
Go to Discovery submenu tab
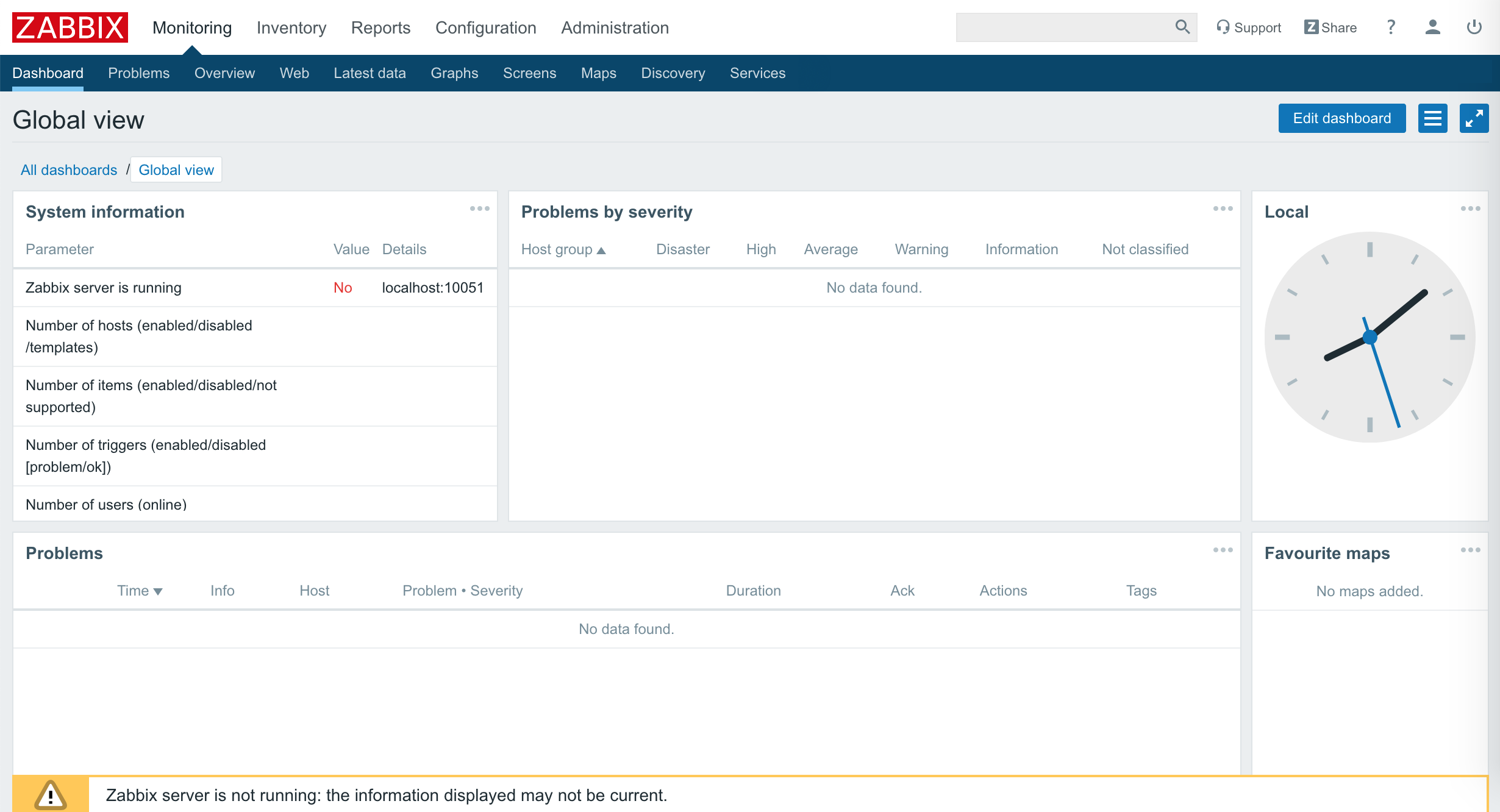673,73
